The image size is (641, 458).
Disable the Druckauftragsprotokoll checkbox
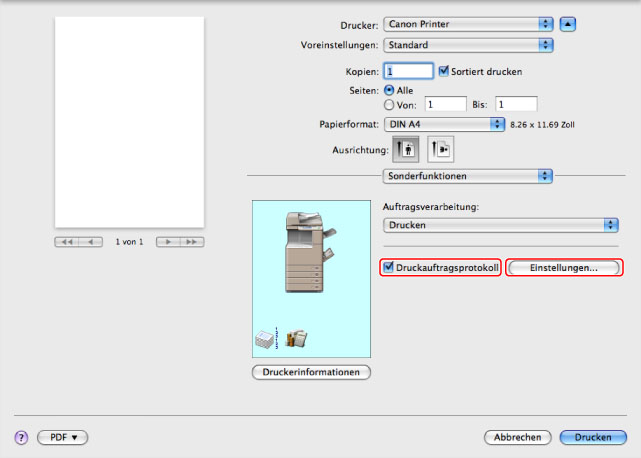click(389, 268)
